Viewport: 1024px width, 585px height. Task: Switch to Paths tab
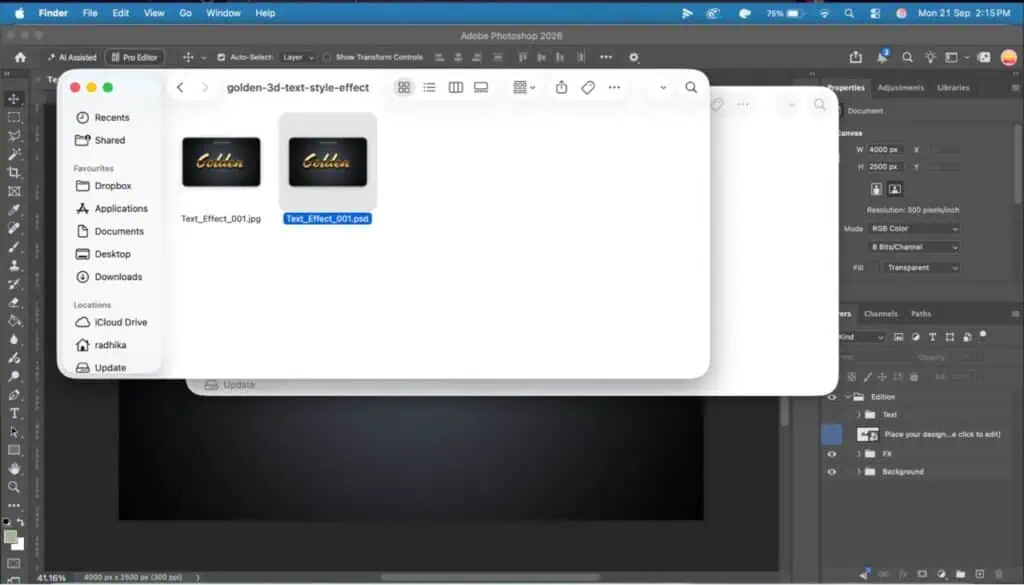[921, 314]
